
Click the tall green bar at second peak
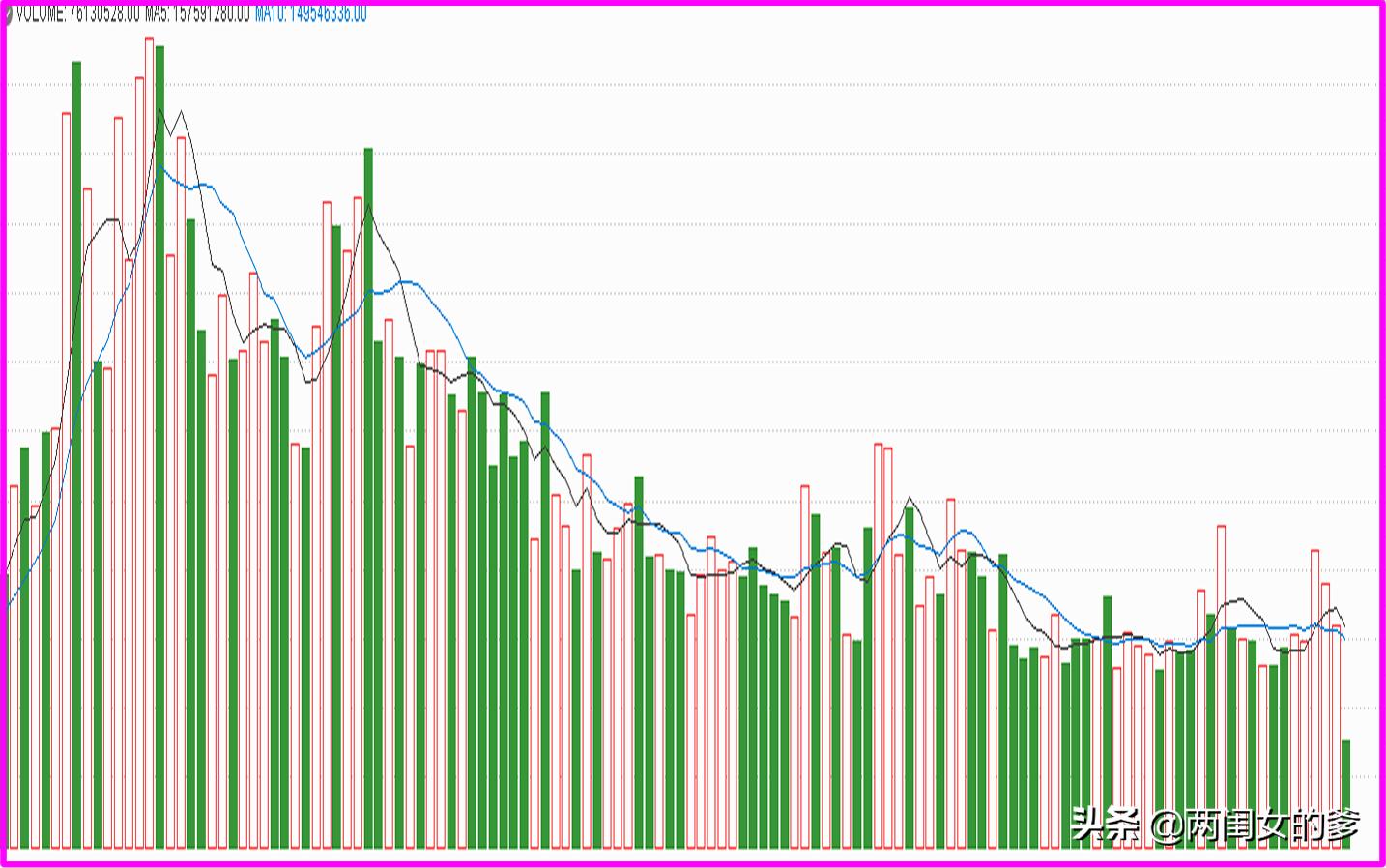point(368,499)
